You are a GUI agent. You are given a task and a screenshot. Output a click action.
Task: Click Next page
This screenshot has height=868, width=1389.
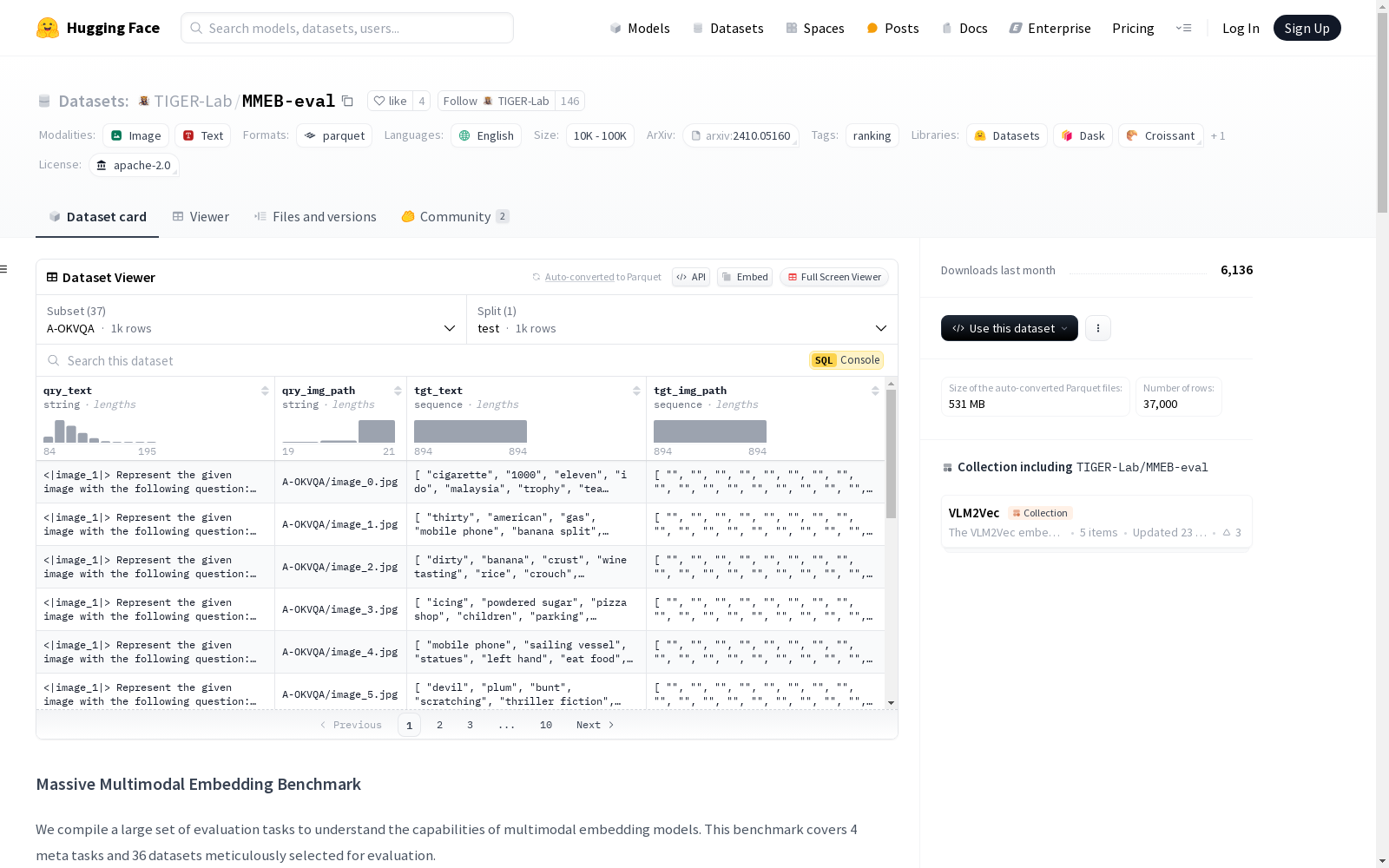coord(596,725)
